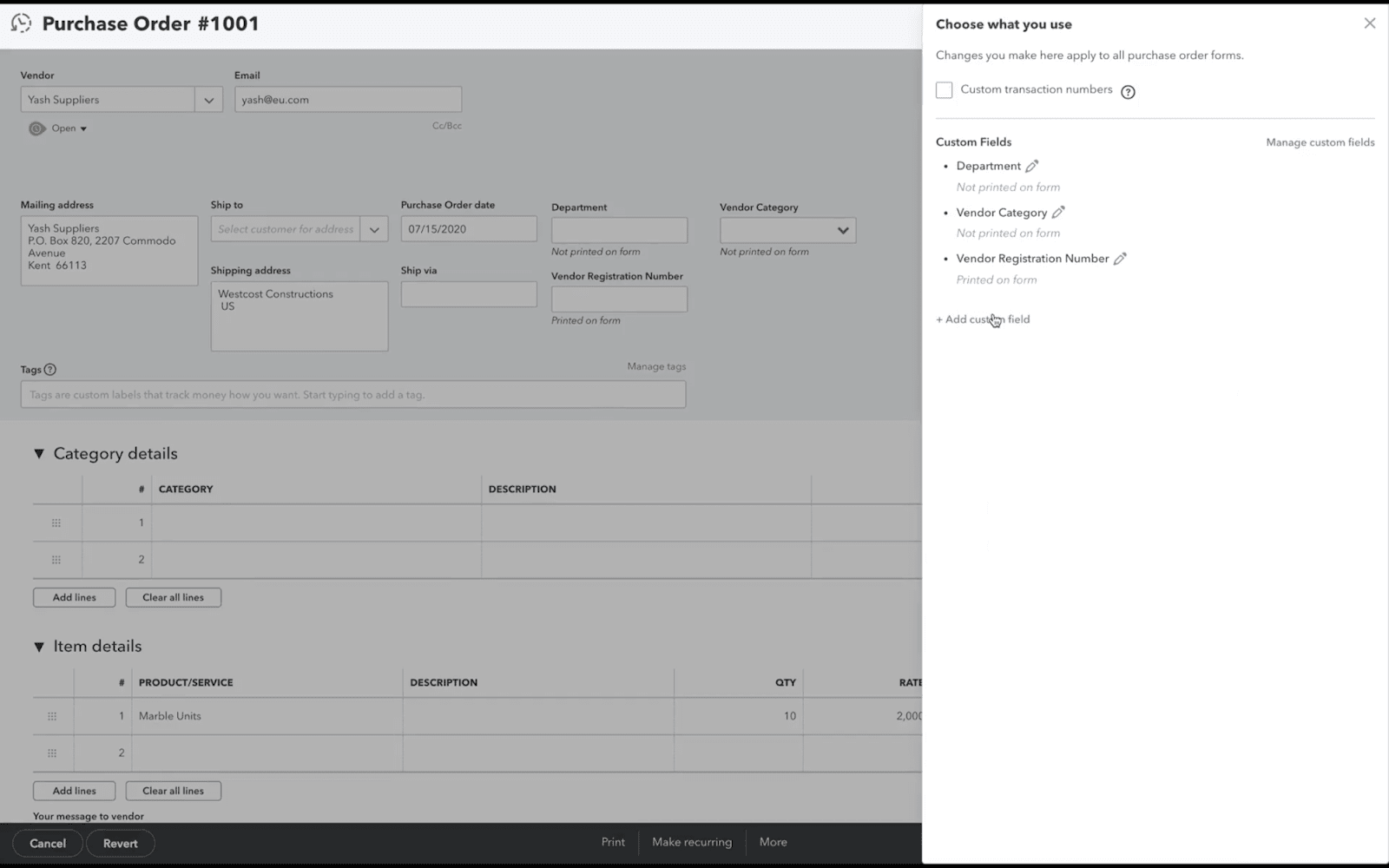Click Make recurring in the bottom bar

pos(692,842)
